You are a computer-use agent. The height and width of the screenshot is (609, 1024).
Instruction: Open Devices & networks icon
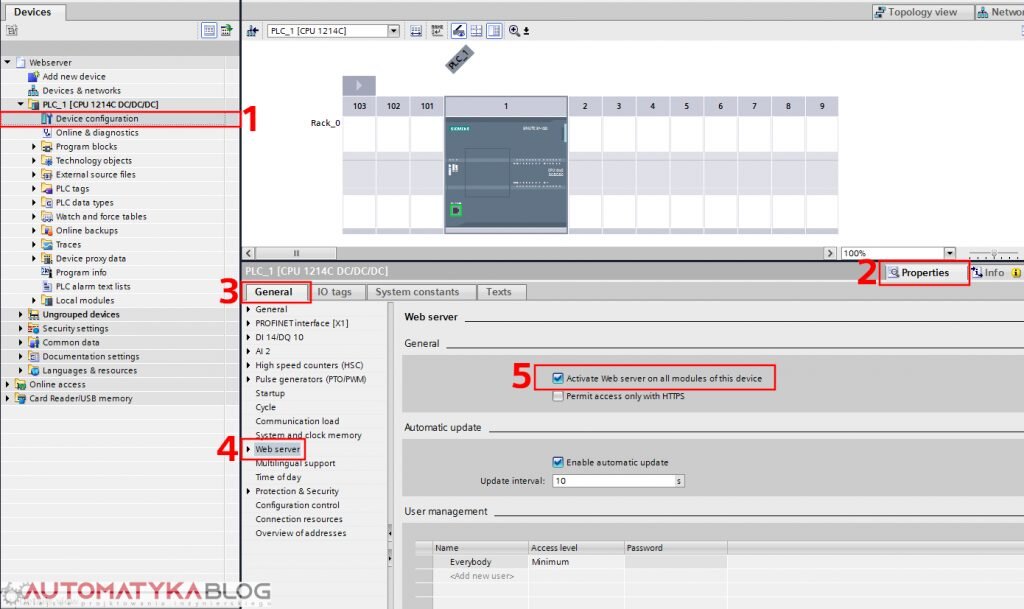click(33, 91)
